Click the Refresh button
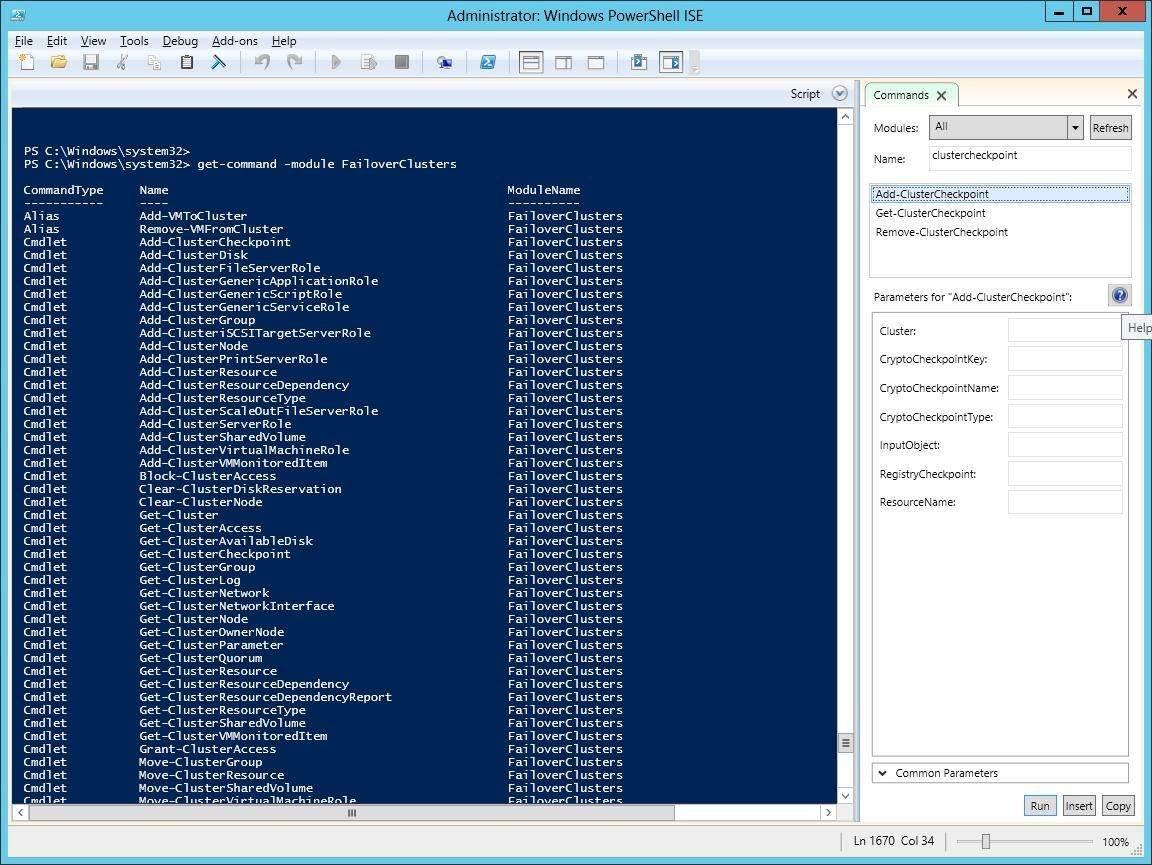This screenshot has height=865, width=1152. [1110, 127]
